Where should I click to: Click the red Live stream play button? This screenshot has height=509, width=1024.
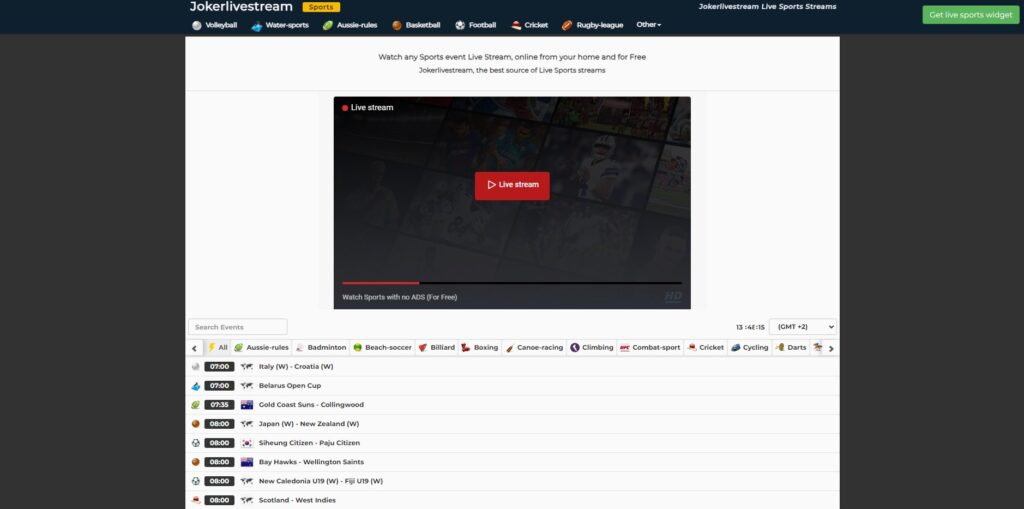point(512,186)
